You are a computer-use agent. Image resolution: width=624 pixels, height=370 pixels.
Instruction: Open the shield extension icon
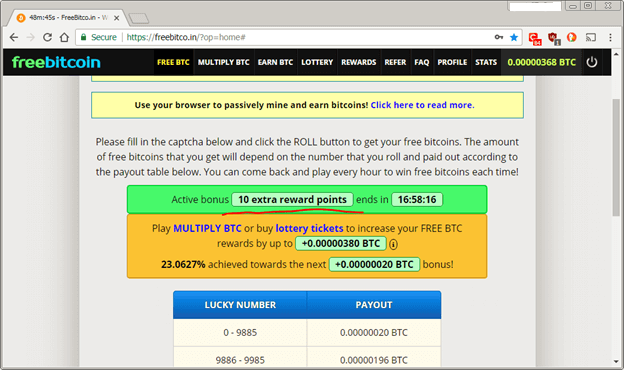point(554,38)
